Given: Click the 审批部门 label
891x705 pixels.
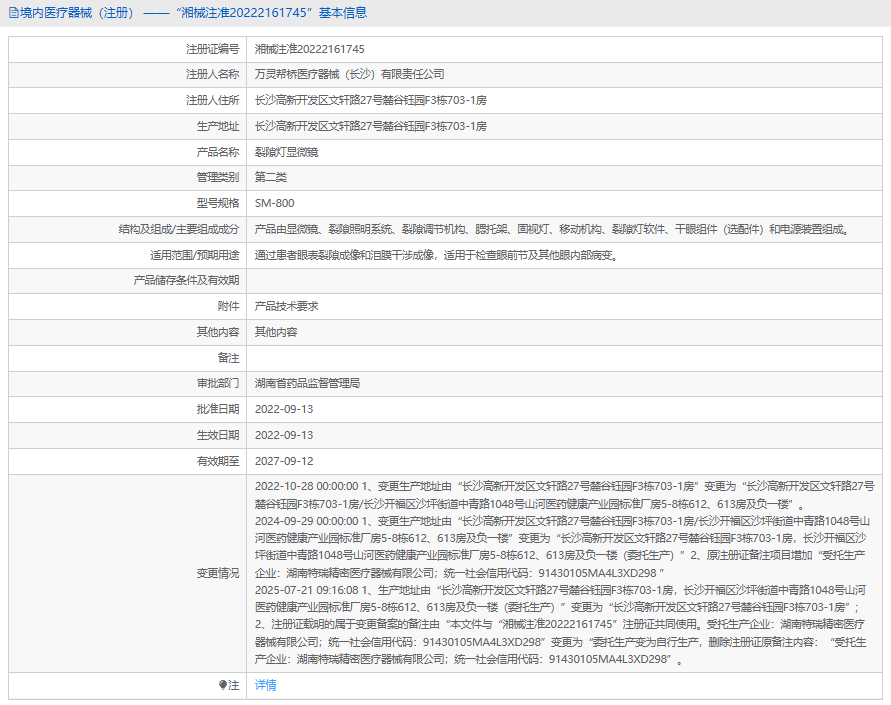Looking at the screenshot, I should click(218, 383).
